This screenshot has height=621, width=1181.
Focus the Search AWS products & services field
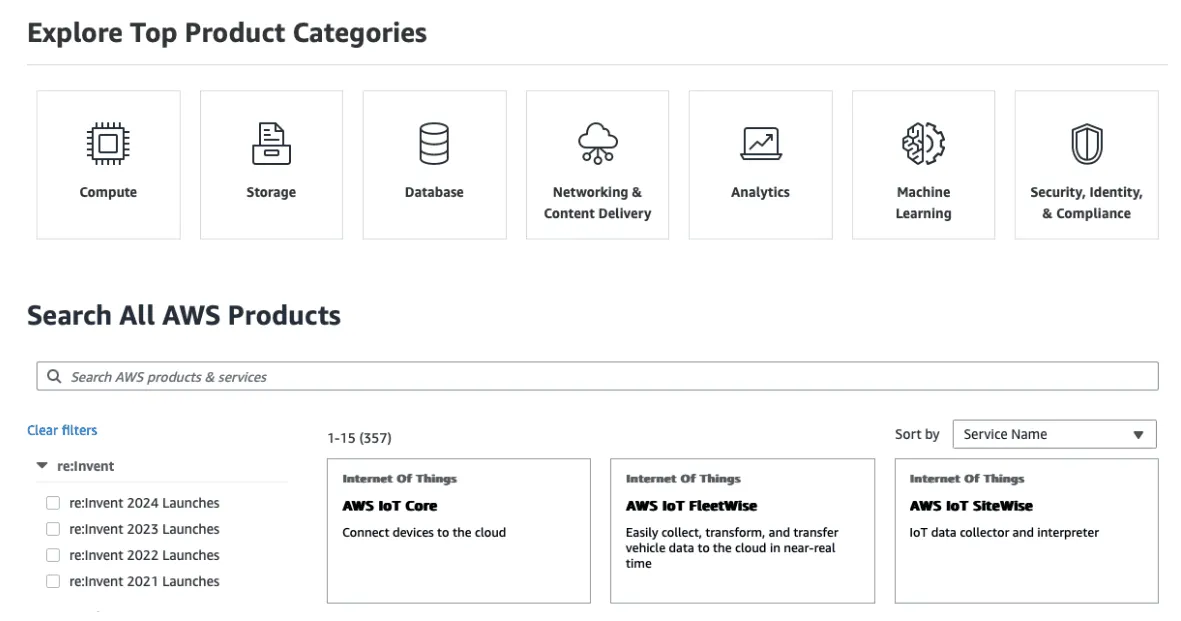[600, 377]
